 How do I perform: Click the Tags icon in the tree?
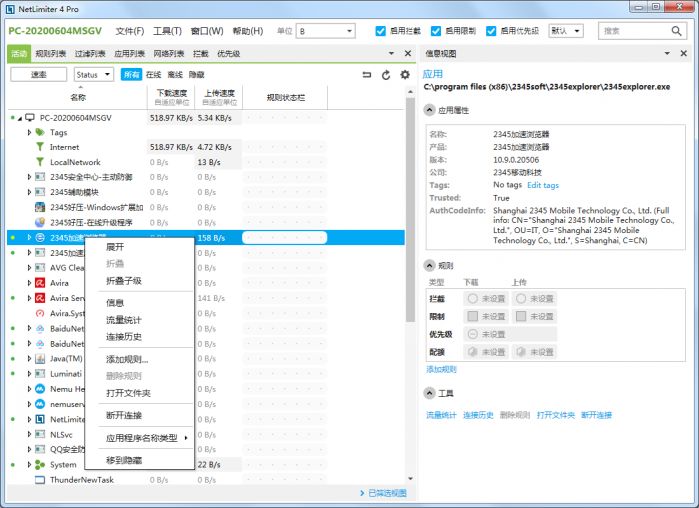pos(40,132)
